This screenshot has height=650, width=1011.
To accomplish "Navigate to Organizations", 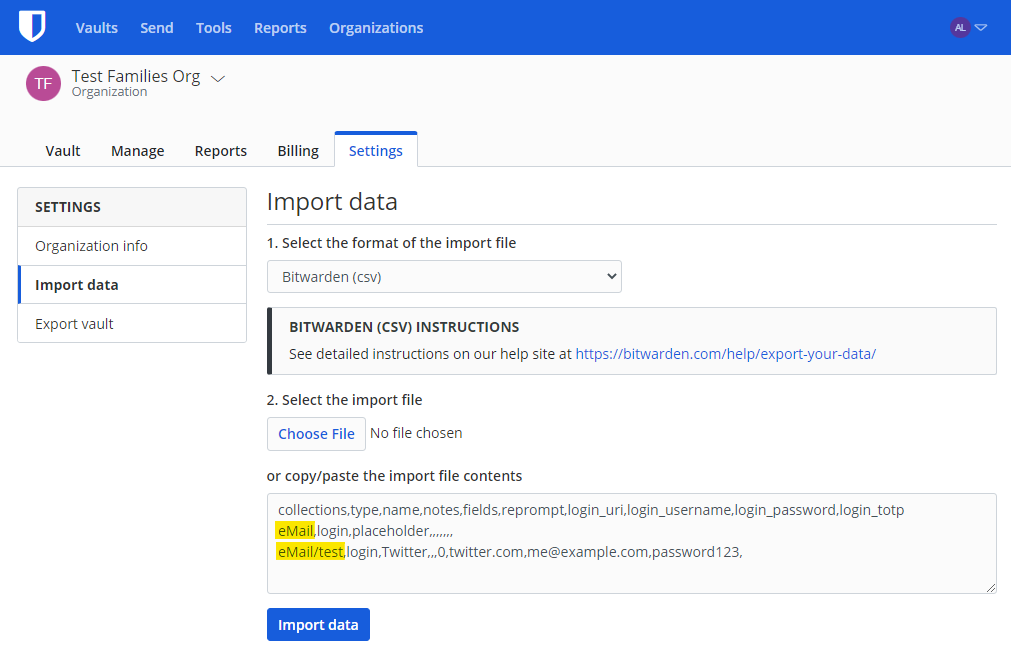I will (x=376, y=28).
